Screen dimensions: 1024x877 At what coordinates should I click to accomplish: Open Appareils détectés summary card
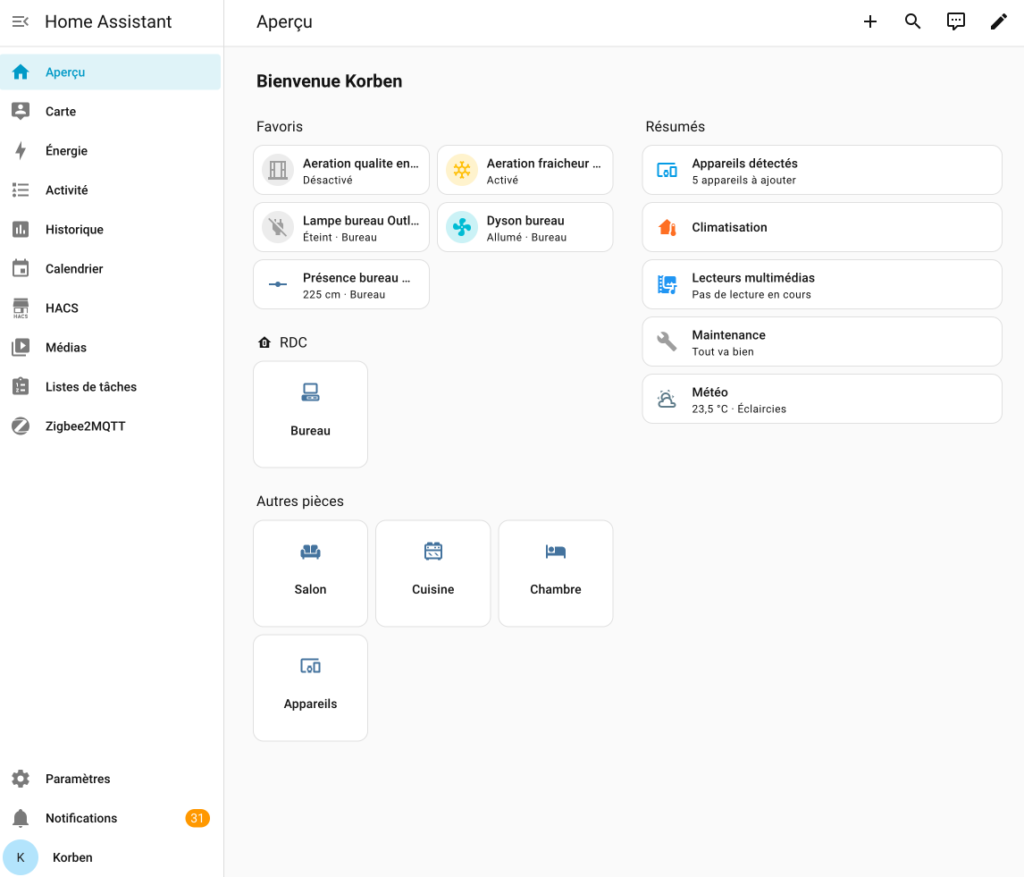tap(822, 170)
